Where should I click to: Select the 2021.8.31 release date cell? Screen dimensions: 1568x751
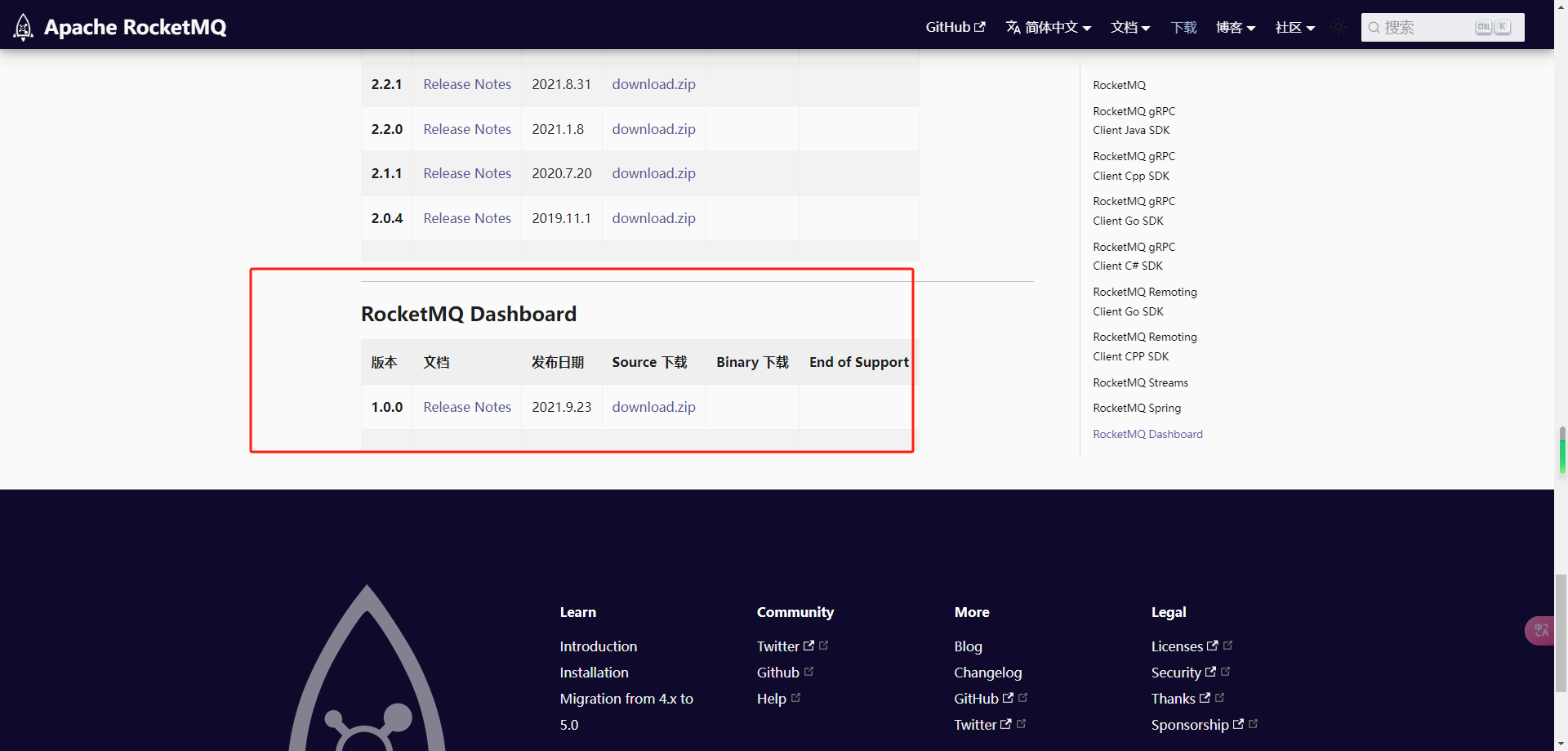click(x=562, y=84)
